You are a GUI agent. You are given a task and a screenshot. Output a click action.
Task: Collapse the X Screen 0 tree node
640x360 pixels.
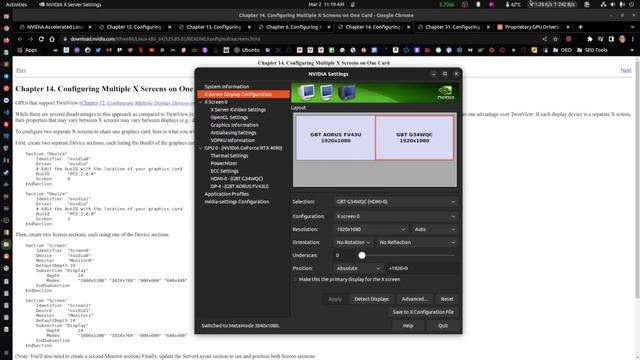pos(201,102)
